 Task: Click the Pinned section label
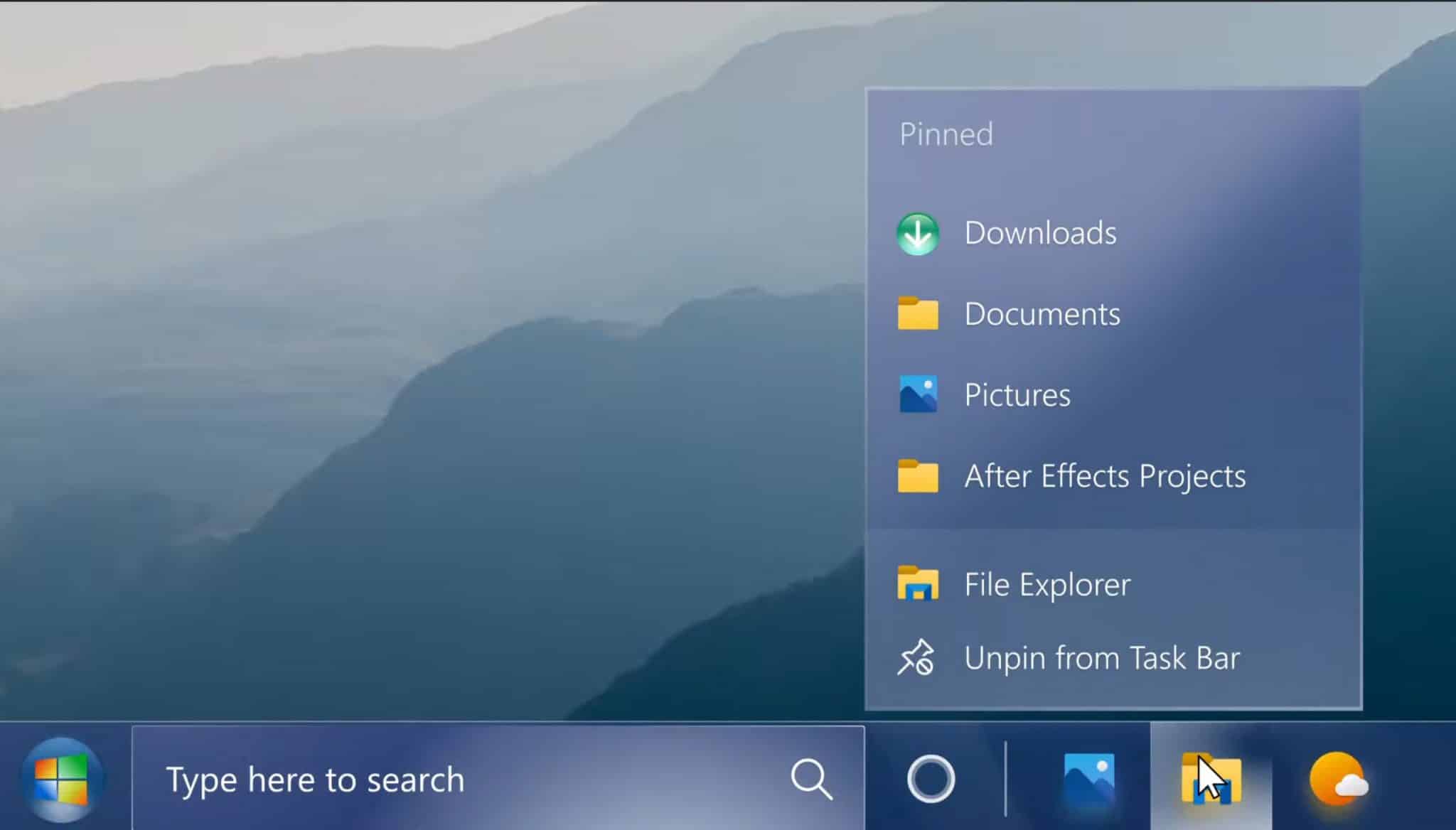pyautogui.click(x=944, y=133)
